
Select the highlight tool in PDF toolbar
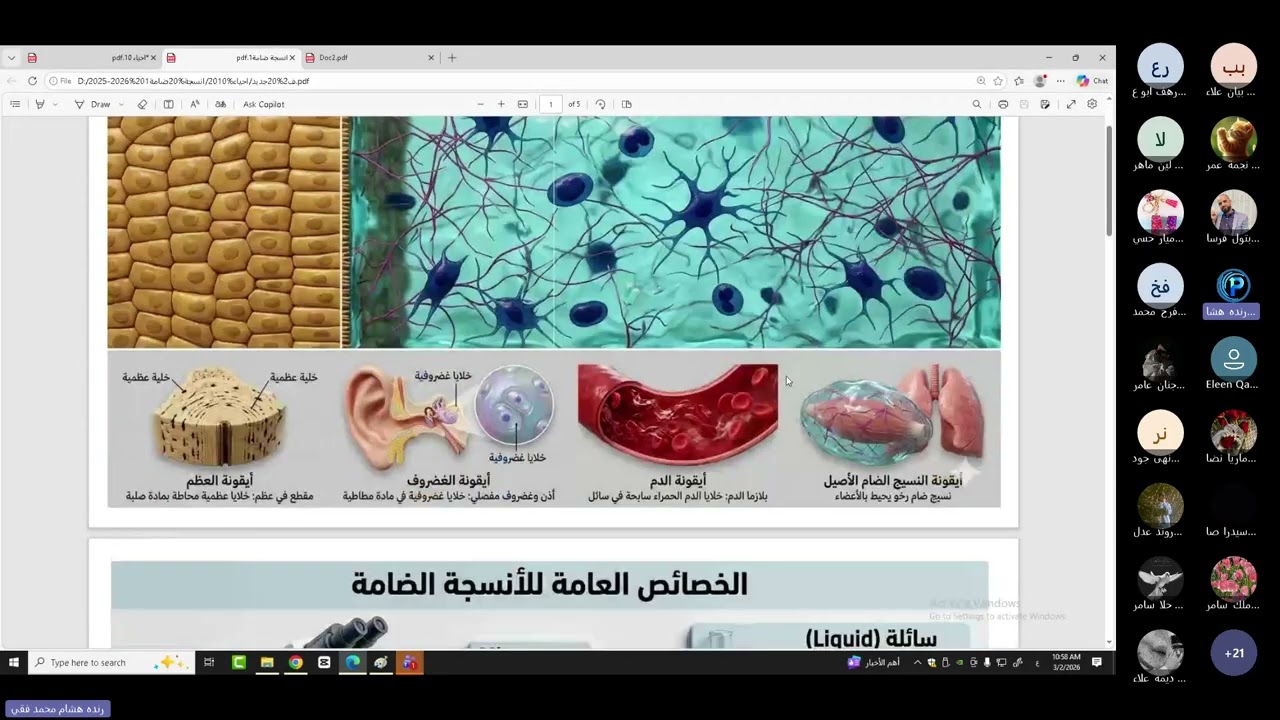[40, 104]
